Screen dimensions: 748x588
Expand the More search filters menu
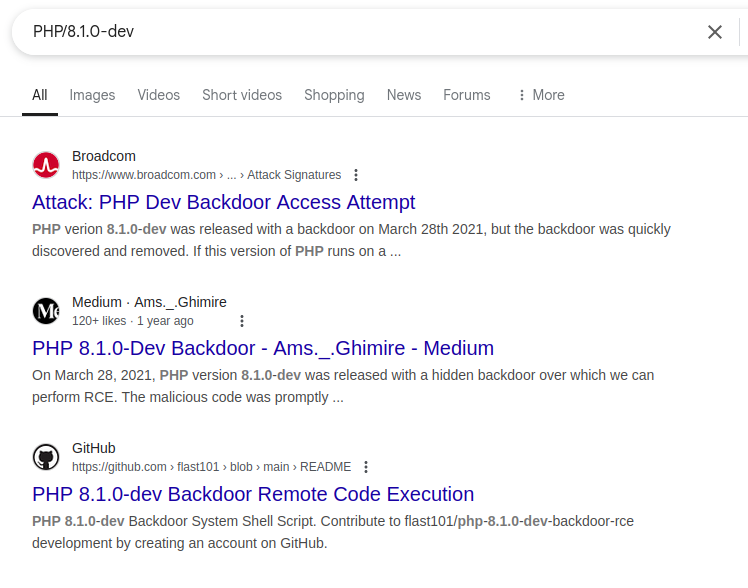[x=540, y=95]
